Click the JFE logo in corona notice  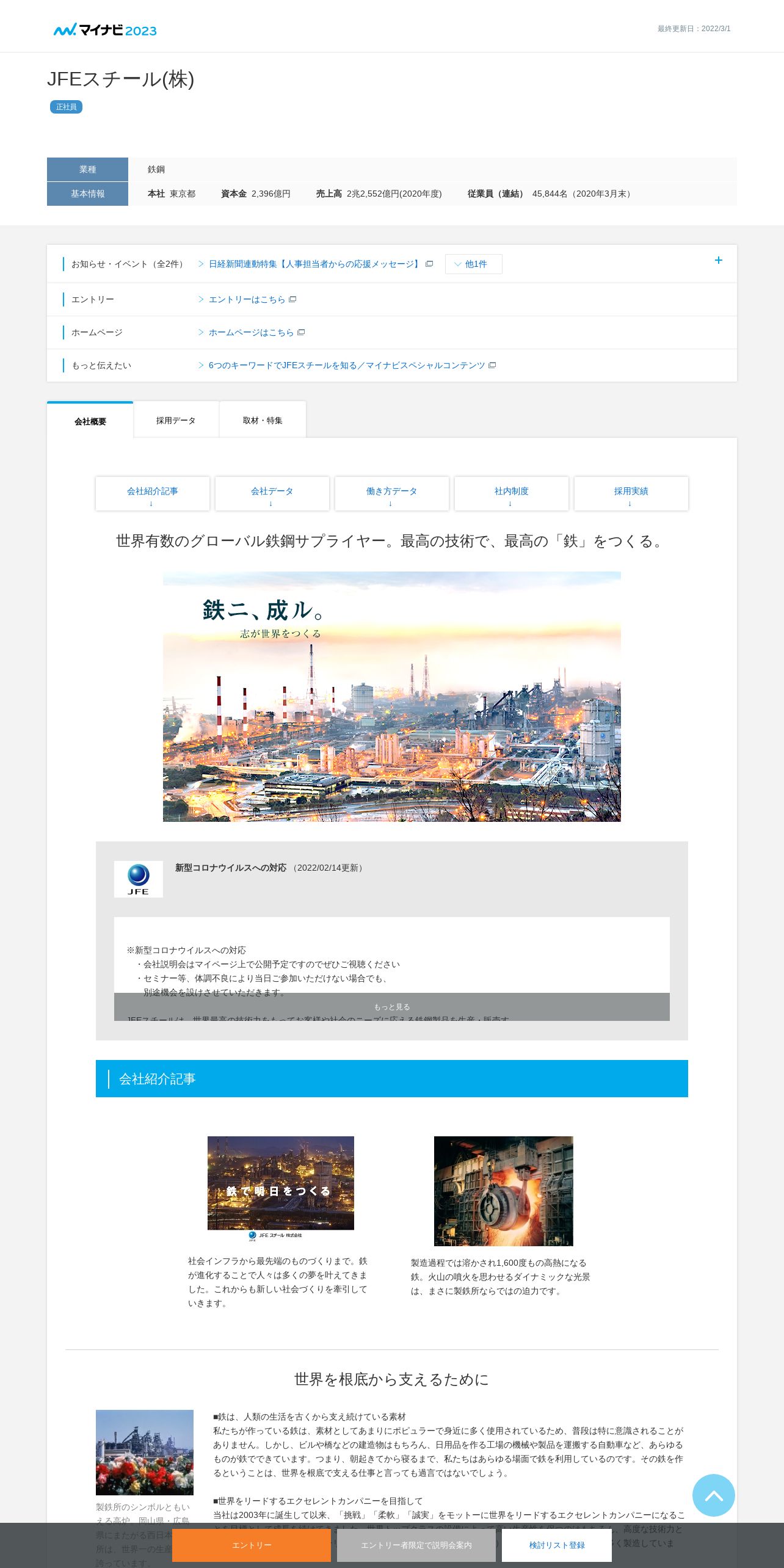pyautogui.click(x=139, y=879)
